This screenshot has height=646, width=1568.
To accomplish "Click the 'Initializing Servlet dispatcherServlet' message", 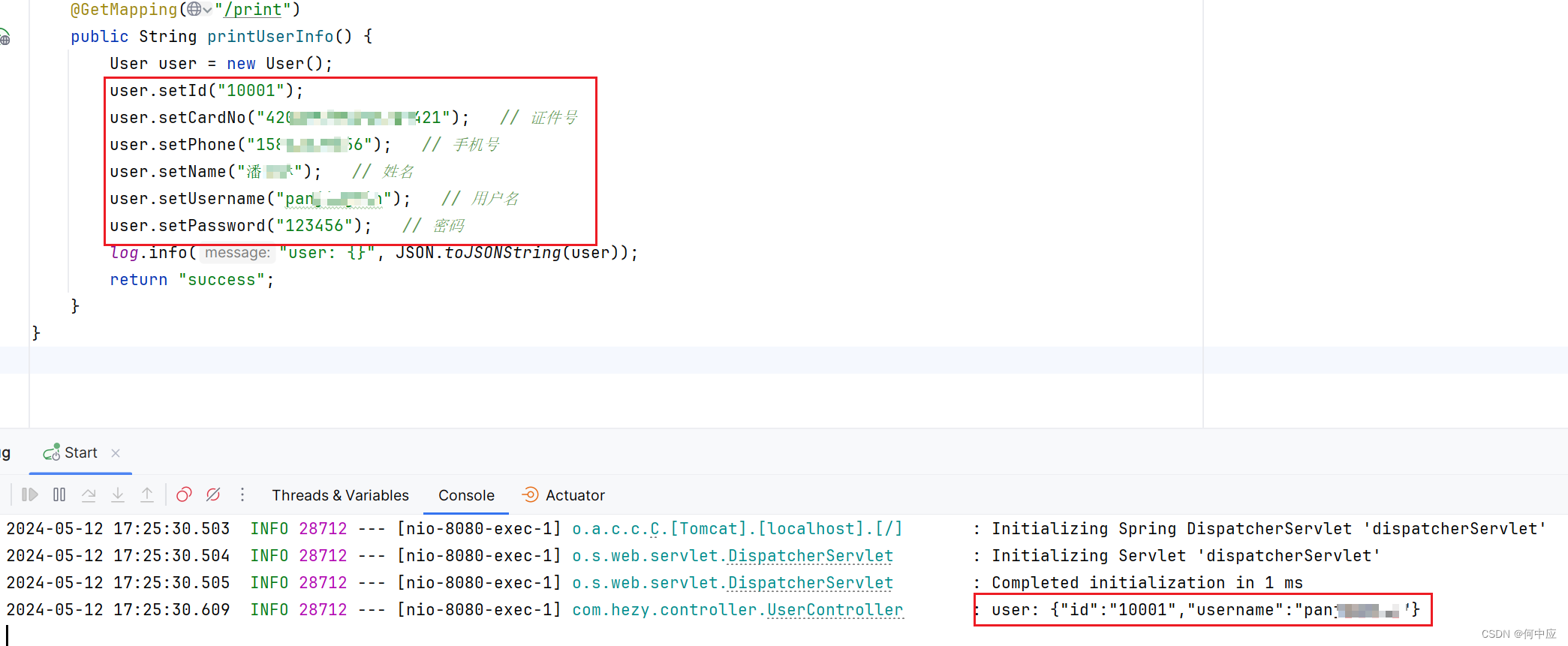I will (1186, 556).
